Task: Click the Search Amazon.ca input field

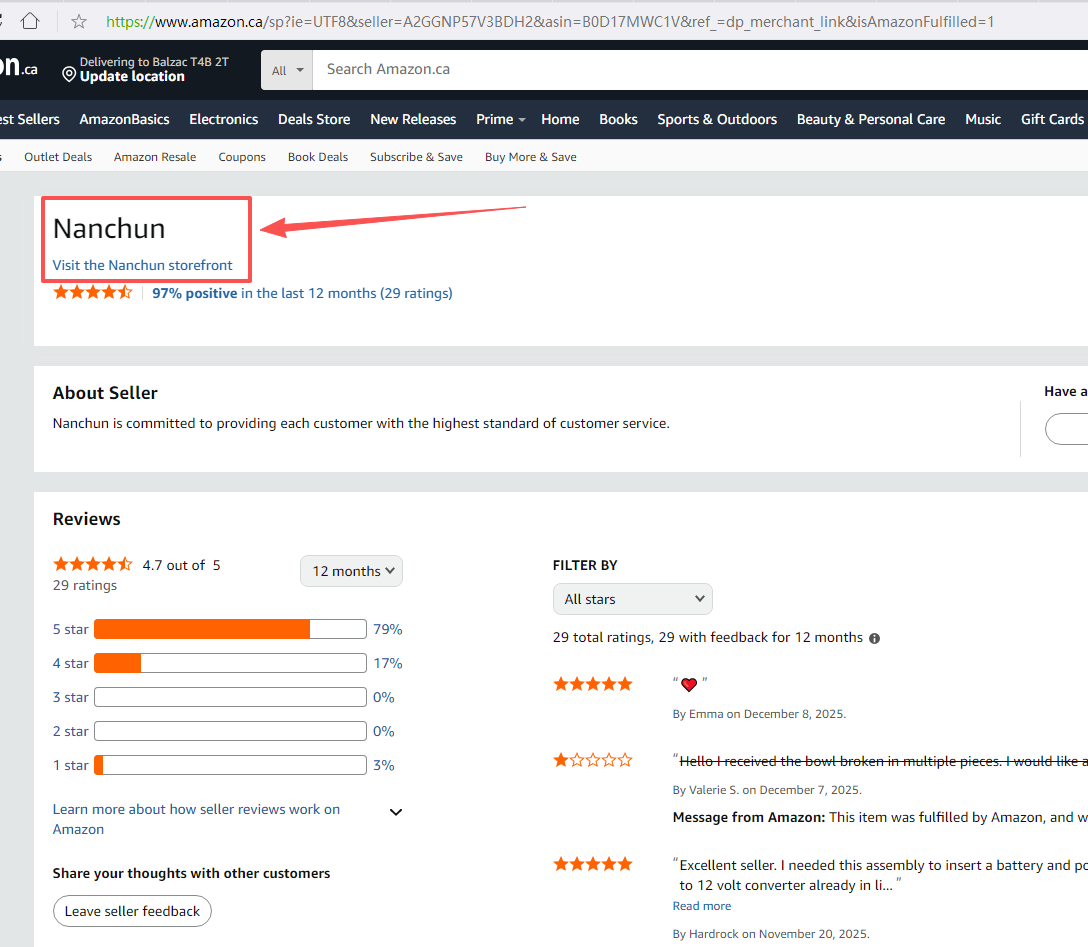Action: click(700, 69)
